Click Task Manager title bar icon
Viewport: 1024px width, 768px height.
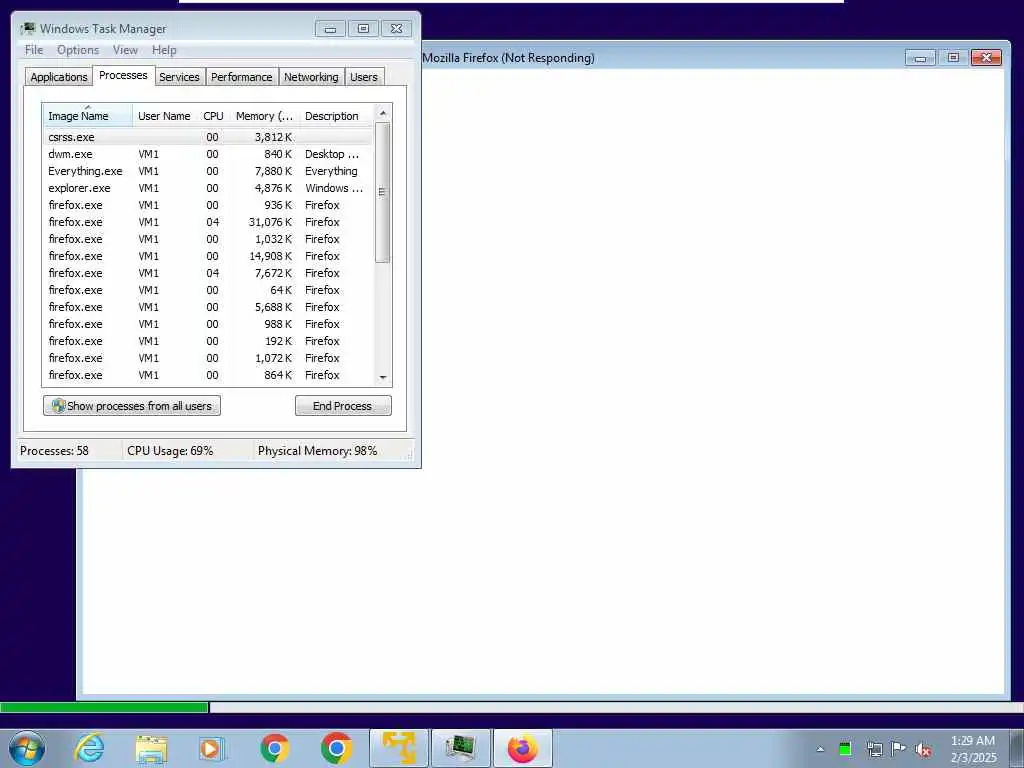[x=27, y=28]
